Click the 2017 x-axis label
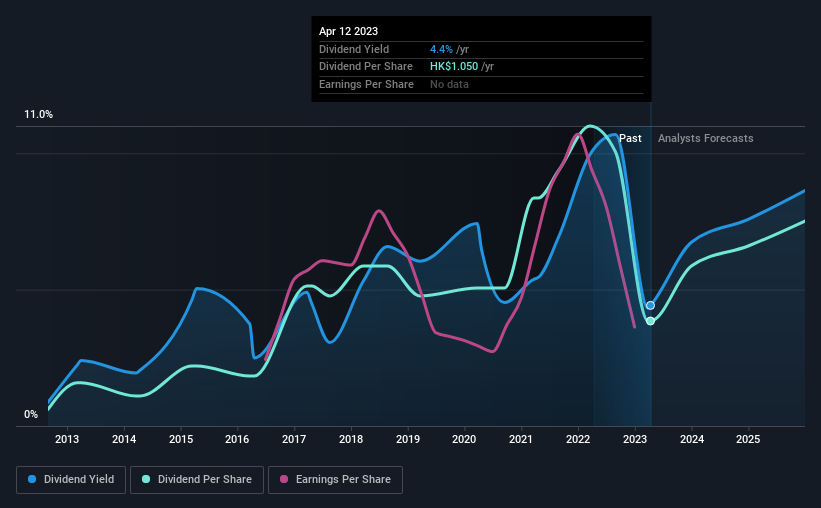821x508 pixels. pos(294,439)
